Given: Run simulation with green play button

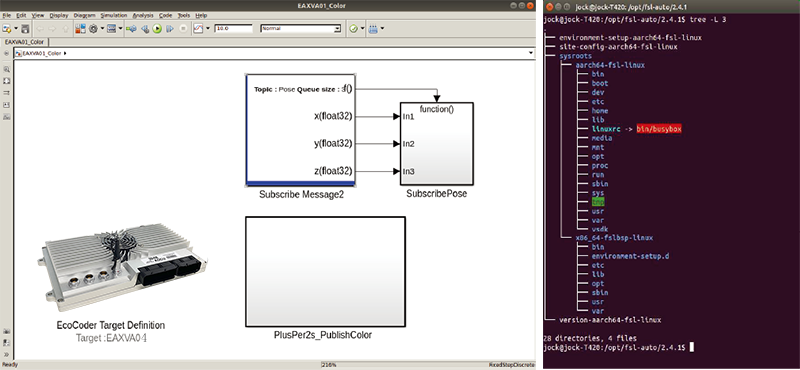Looking at the screenshot, I should click(158, 29).
